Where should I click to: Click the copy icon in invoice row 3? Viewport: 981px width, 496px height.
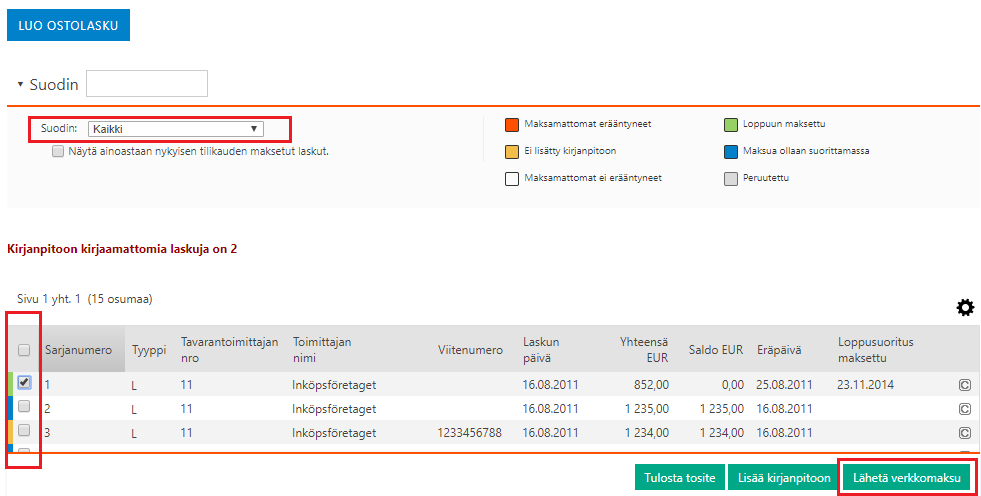965,433
